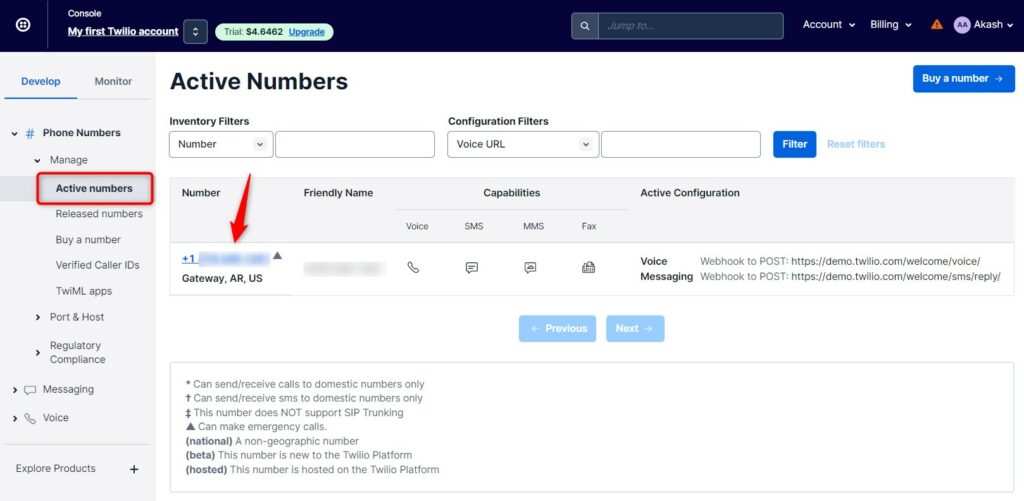Open Buy a number sidebar item

tap(88, 240)
